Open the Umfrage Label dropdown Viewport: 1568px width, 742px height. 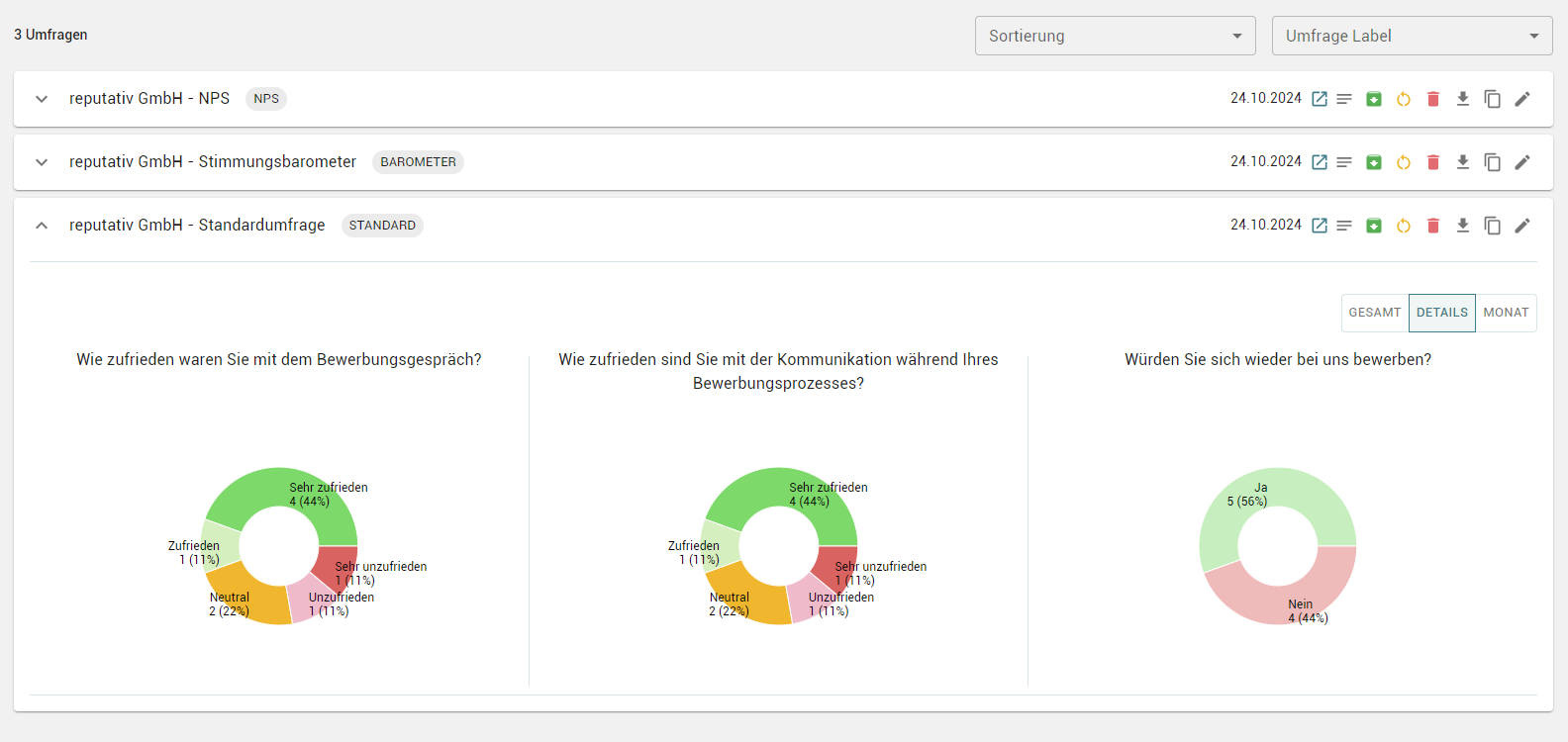coord(1412,36)
